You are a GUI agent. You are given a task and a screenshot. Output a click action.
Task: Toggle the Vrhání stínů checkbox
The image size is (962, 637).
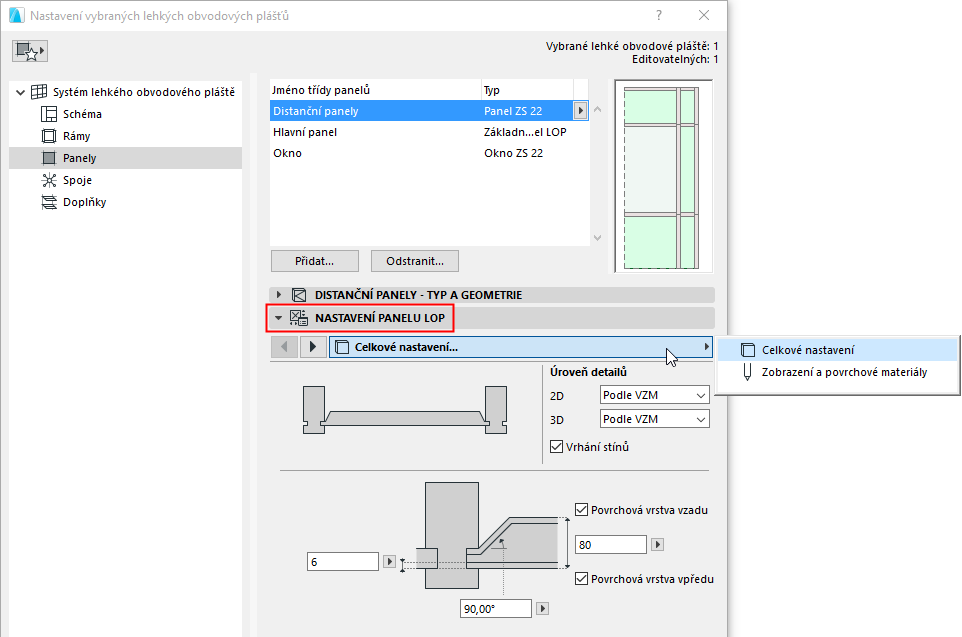tap(555, 446)
